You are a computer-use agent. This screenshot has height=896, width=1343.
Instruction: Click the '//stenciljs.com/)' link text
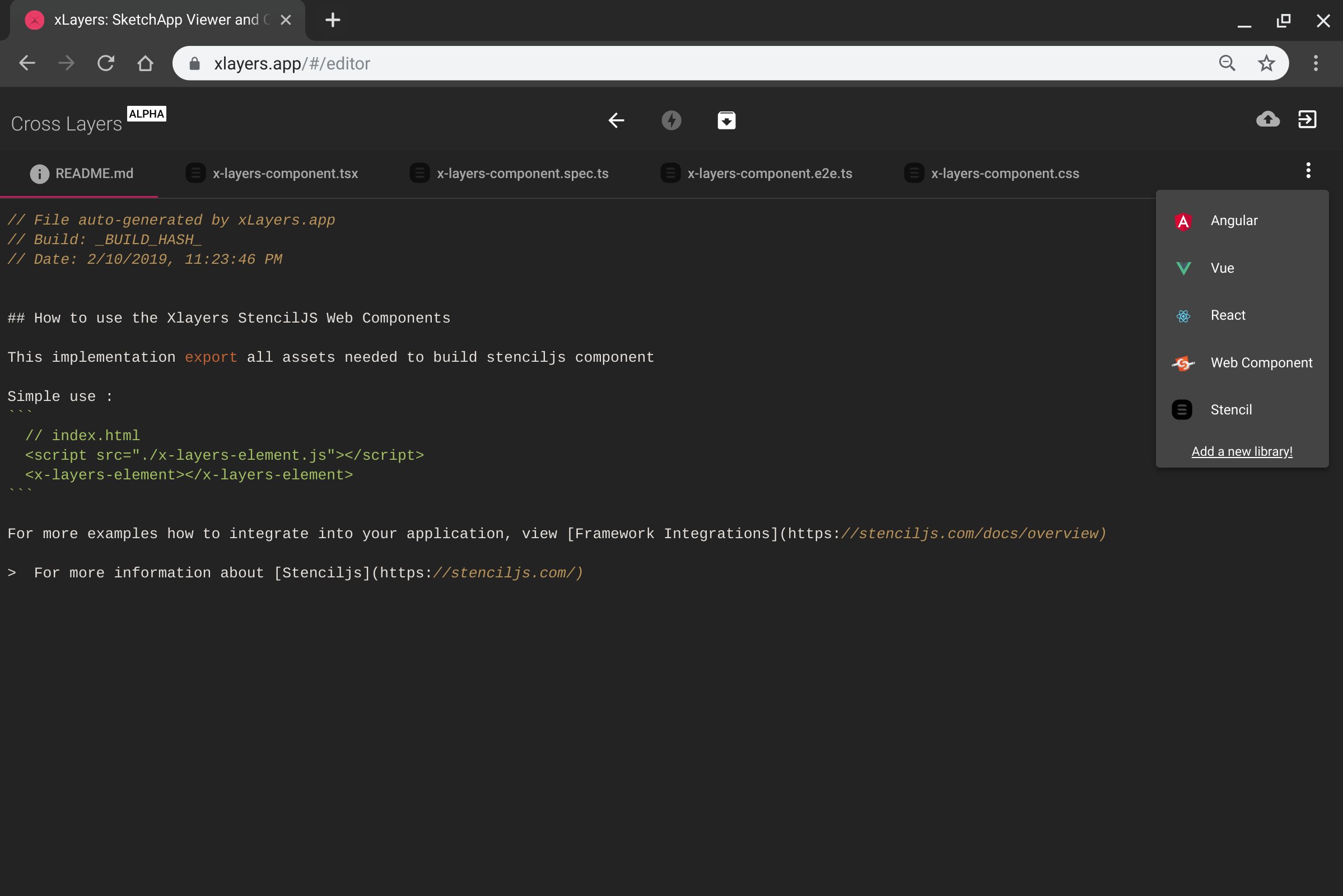(x=508, y=573)
